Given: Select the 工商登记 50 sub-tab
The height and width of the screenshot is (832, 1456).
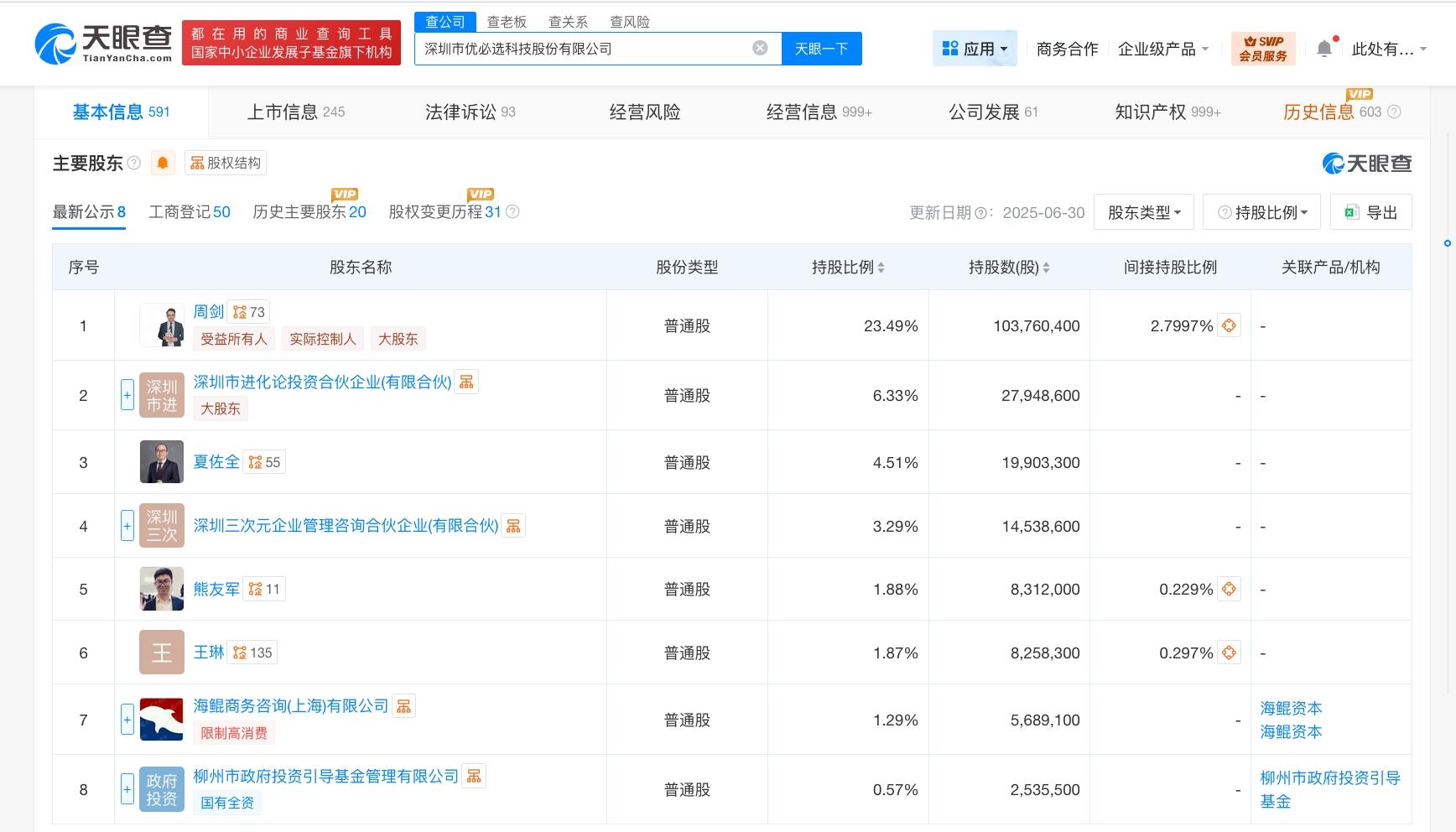Looking at the screenshot, I should click(189, 212).
